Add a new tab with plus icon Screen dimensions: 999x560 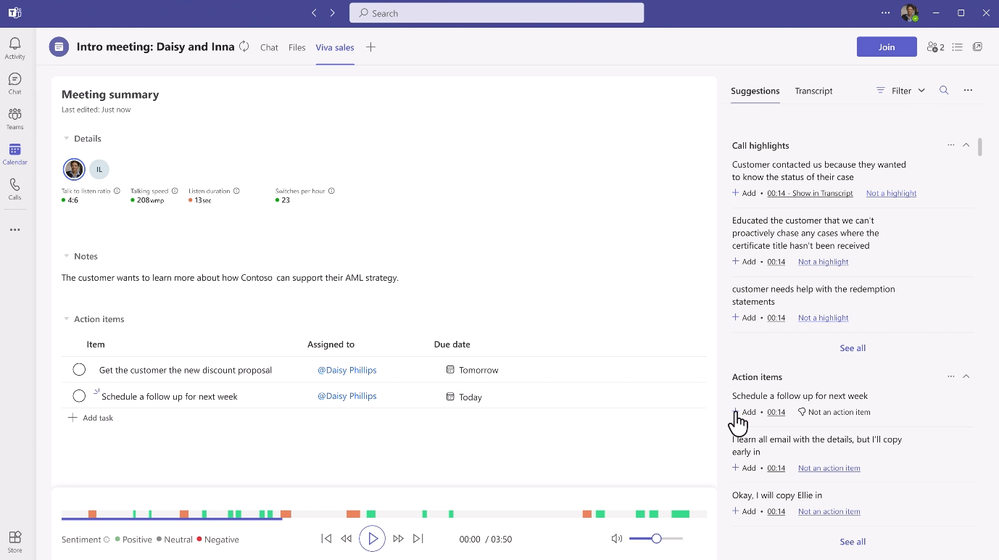[371, 47]
